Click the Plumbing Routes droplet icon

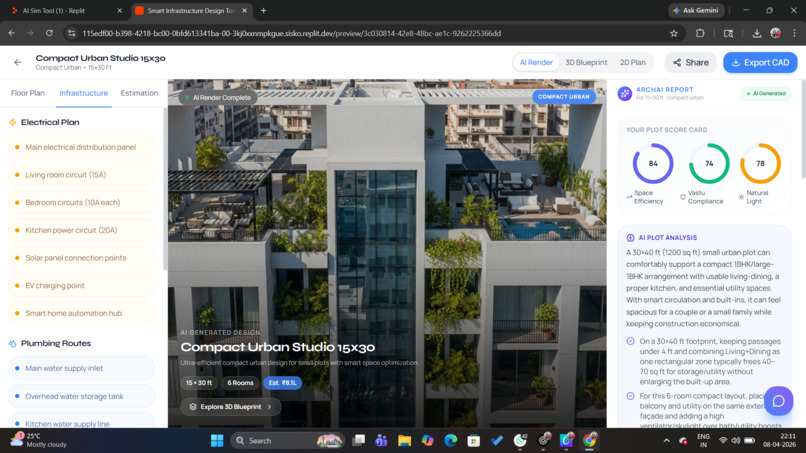coord(13,343)
